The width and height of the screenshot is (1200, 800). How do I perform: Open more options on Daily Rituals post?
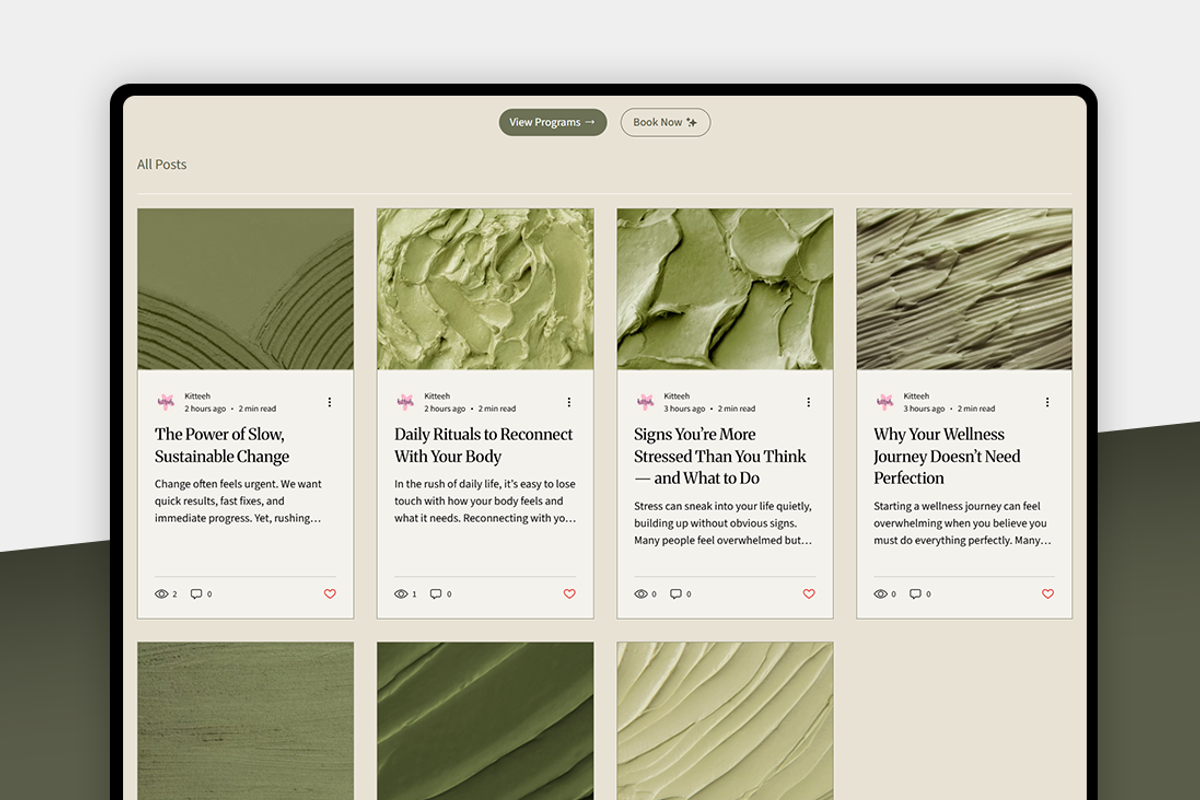click(x=569, y=402)
